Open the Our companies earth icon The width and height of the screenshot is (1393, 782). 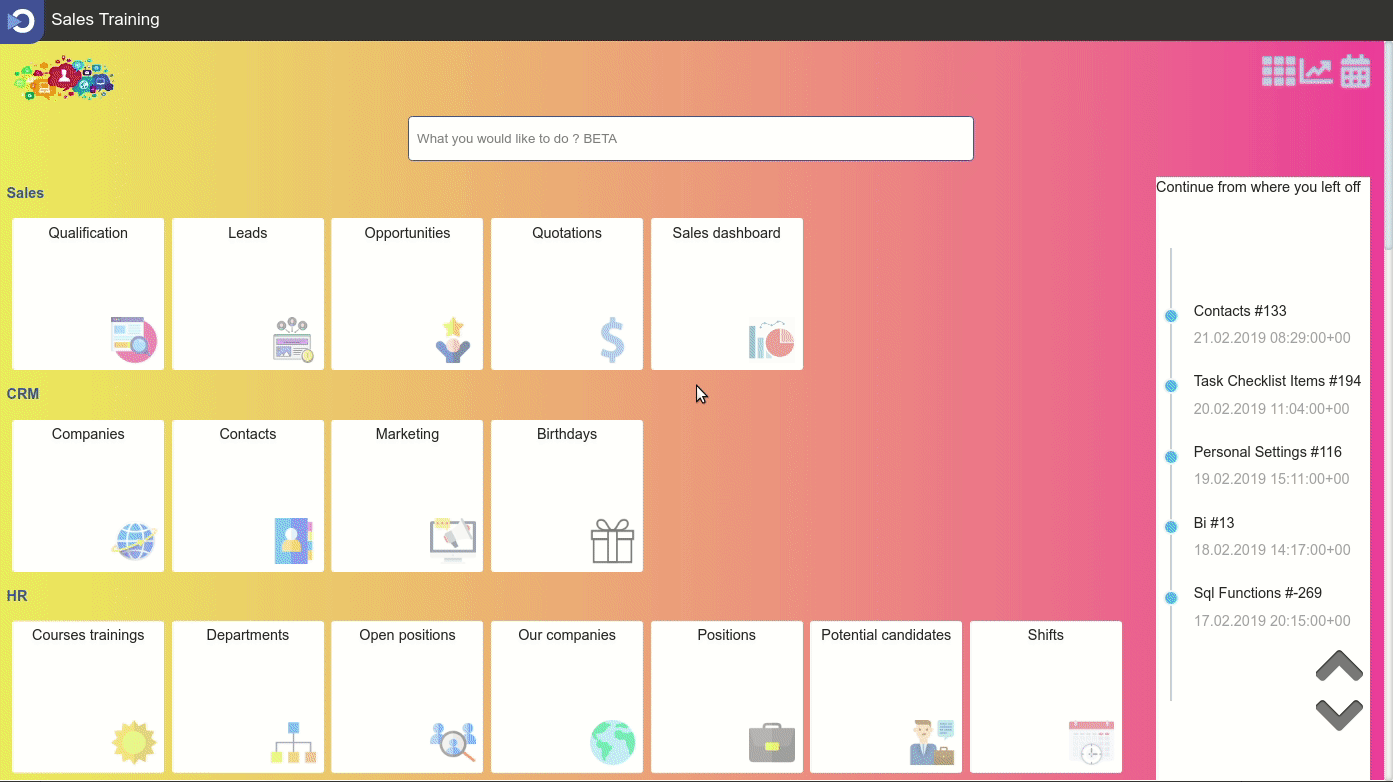coord(613,742)
